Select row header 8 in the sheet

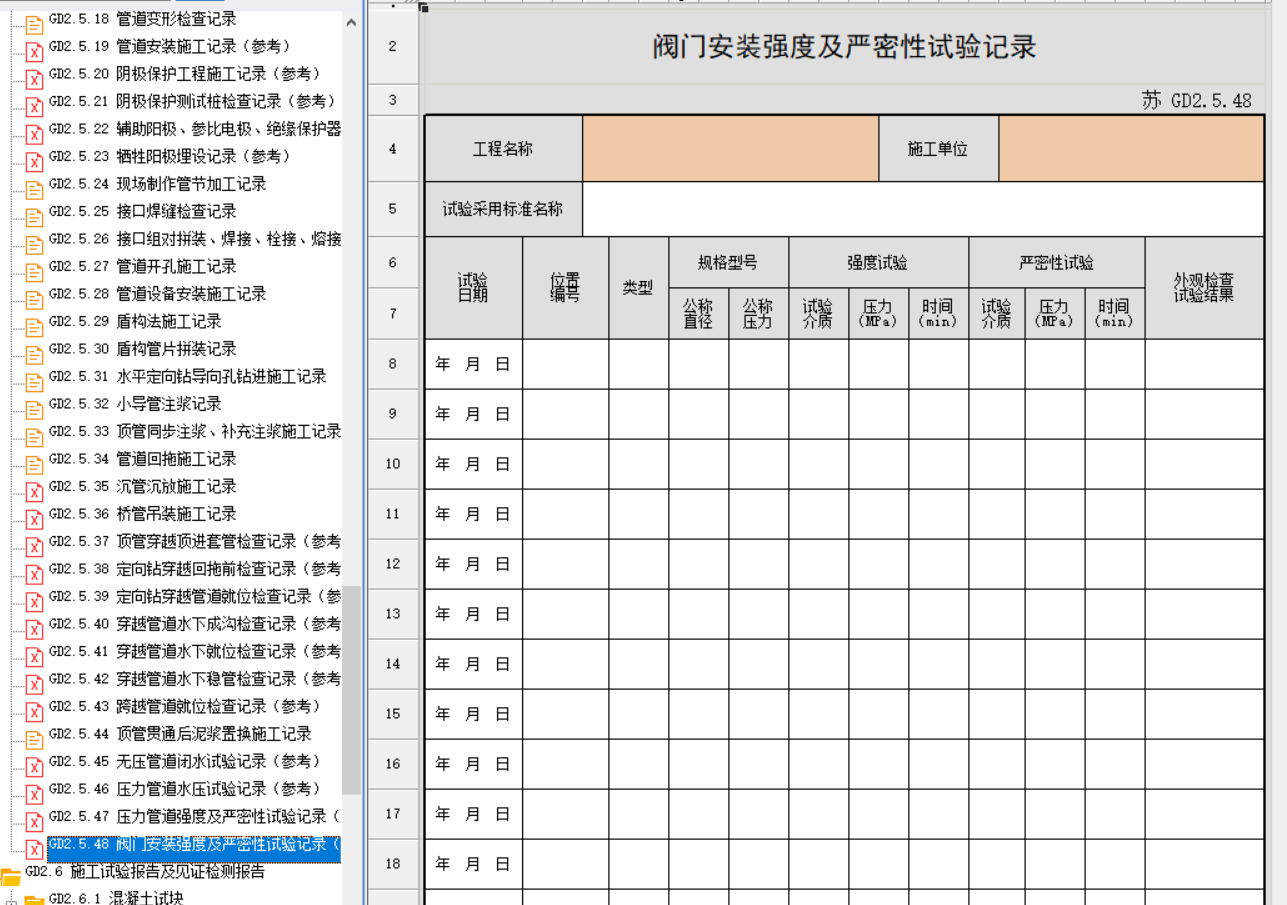point(393,364)
